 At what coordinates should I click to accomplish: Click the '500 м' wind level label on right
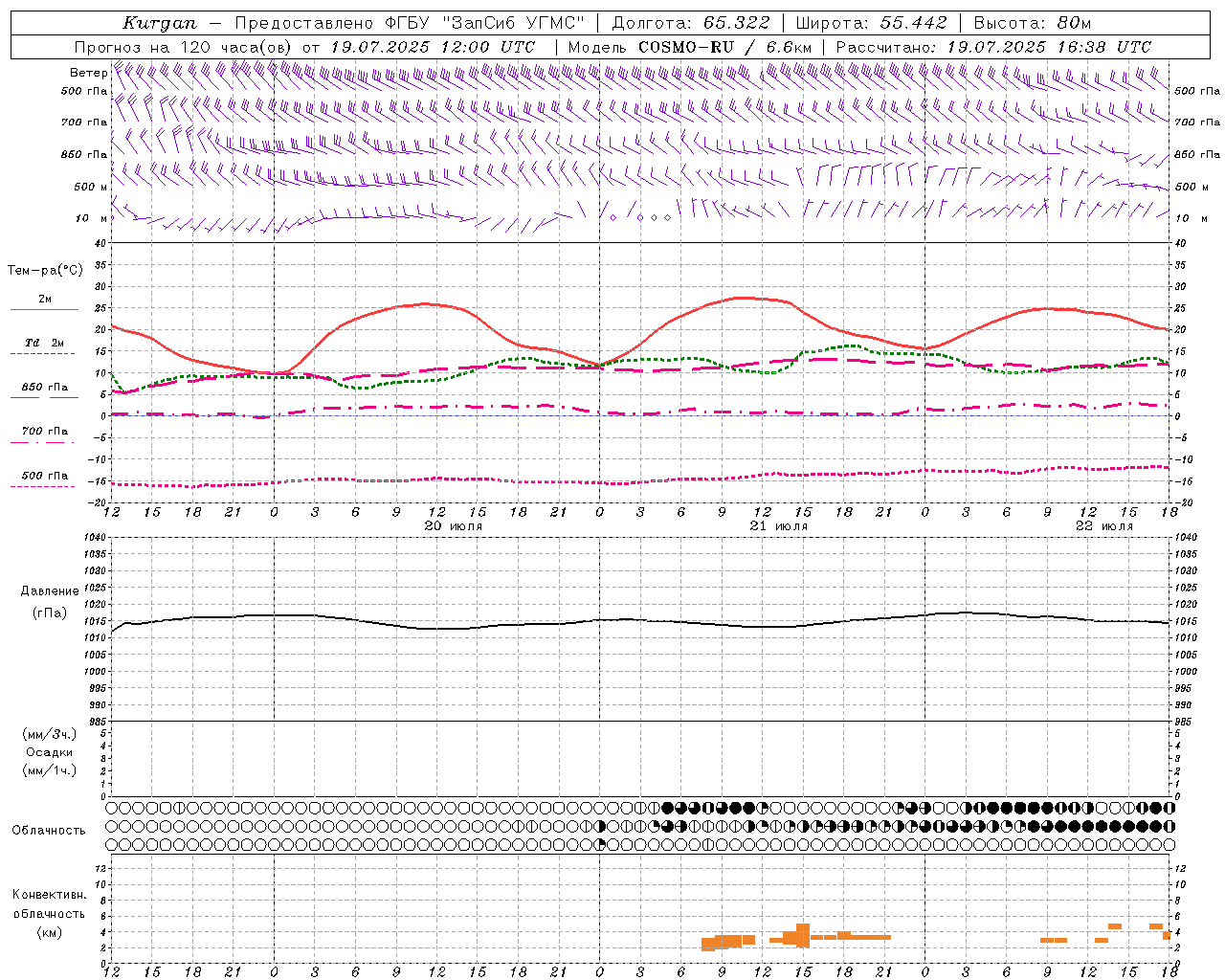tap(1191, 188)
